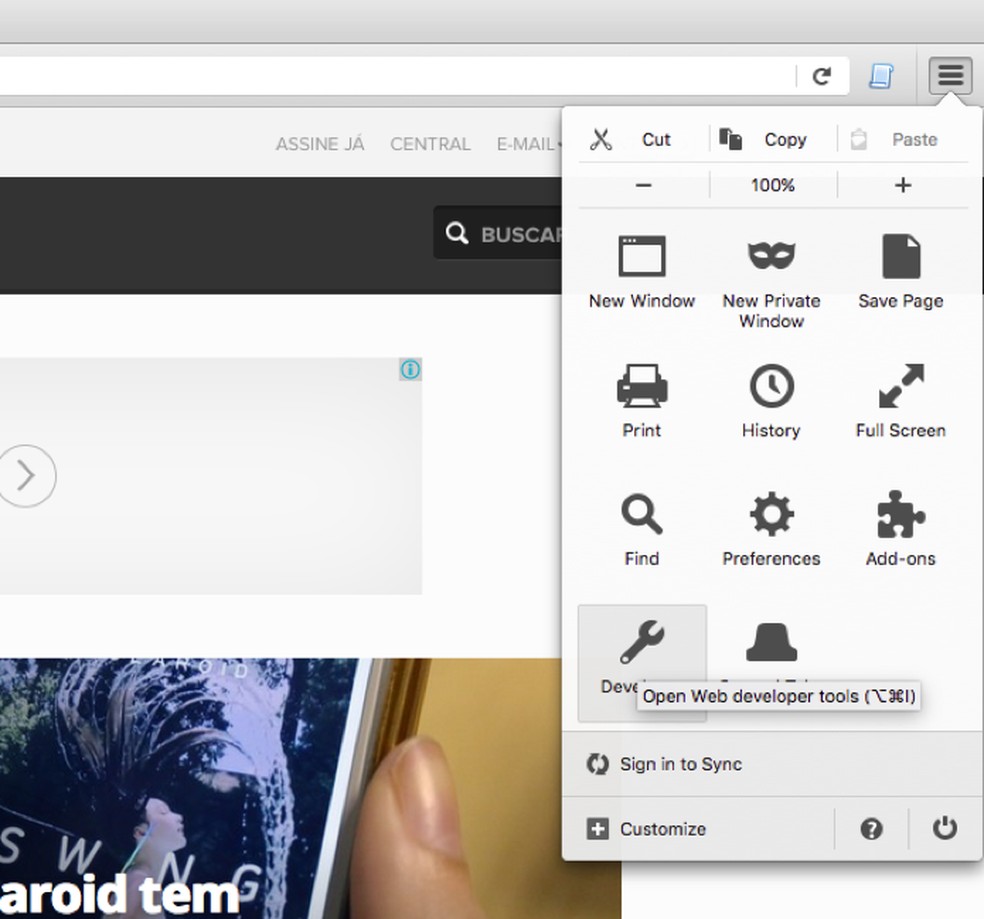
Task: Zoom in with the plus button
Action: (x=902, y=185)
